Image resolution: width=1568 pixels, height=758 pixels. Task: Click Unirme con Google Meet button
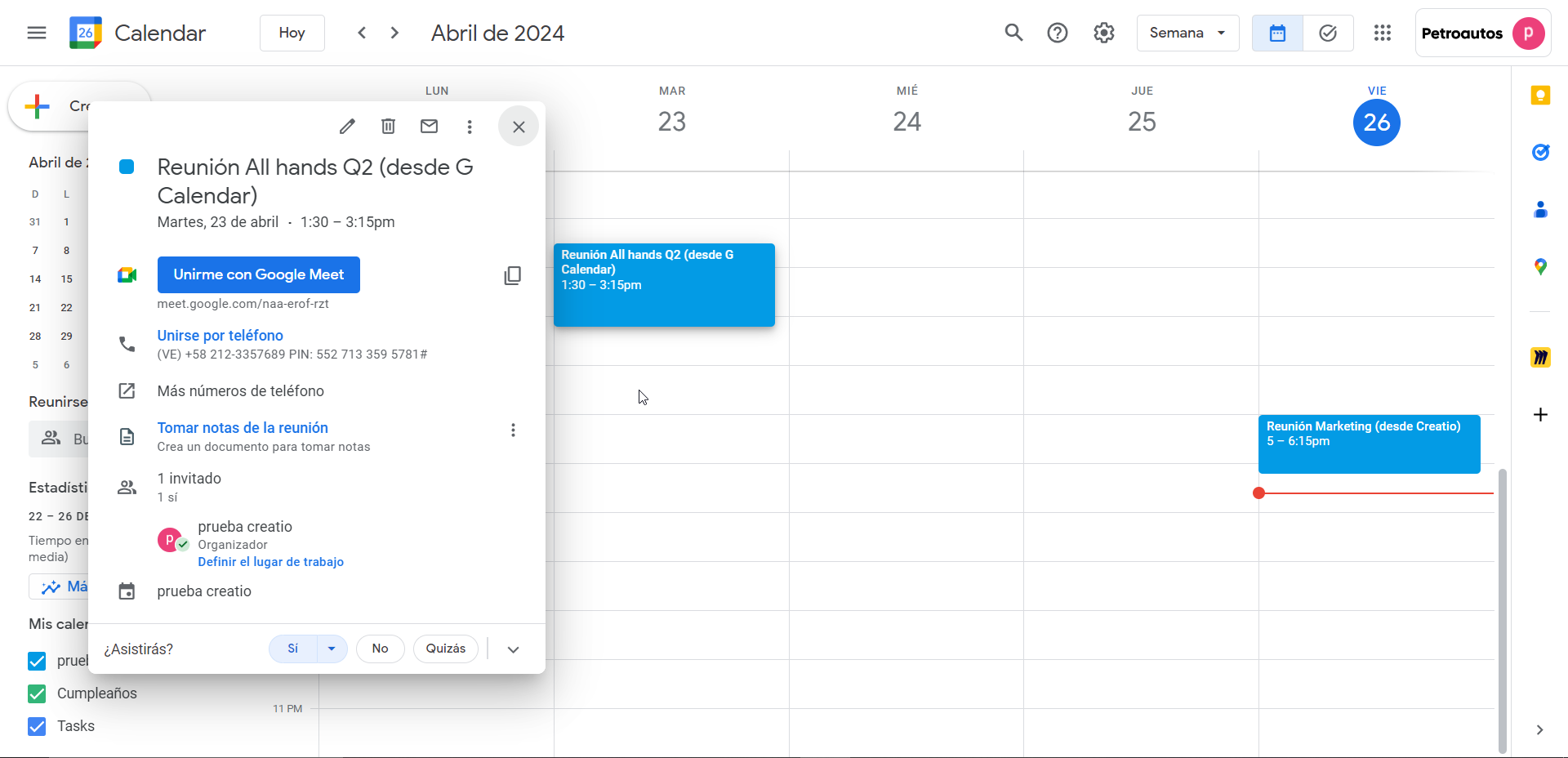258,274
